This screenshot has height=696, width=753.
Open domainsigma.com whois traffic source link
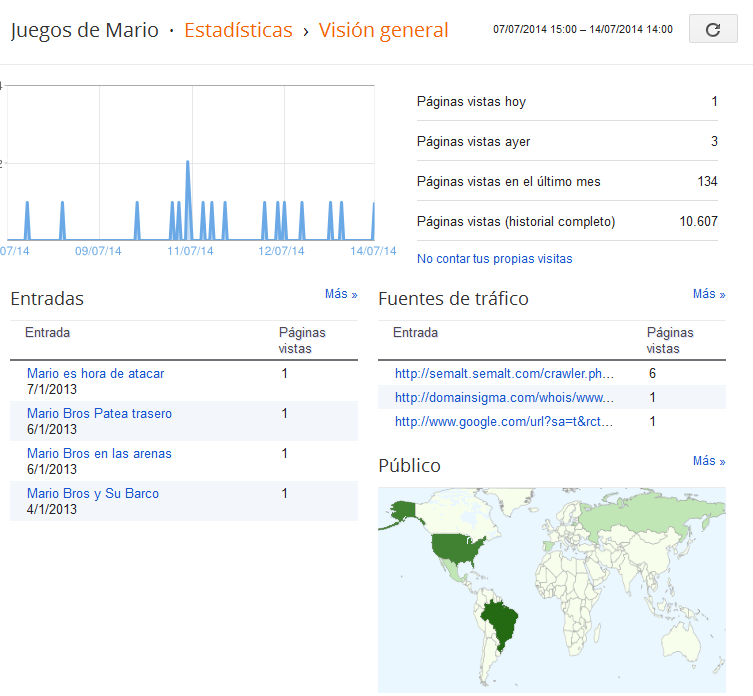504,397
